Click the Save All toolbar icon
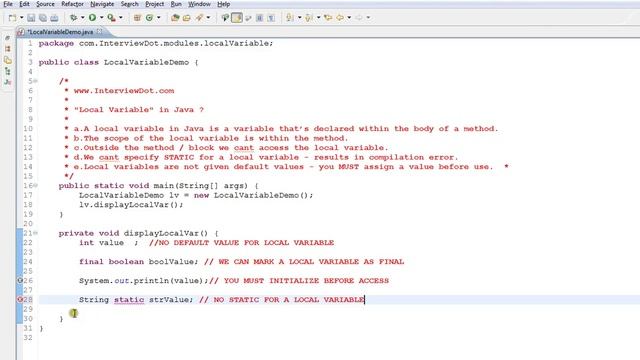 [x=42, y=18]
